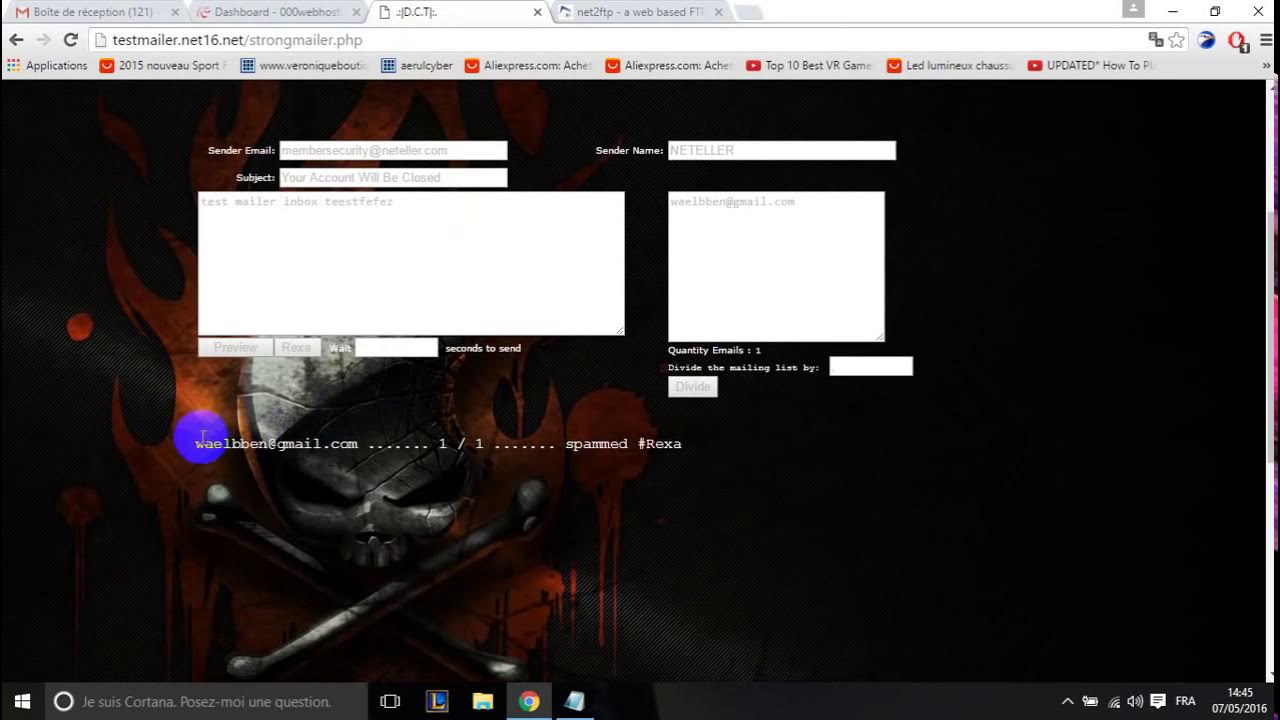Click the Chrome profile avatar button
The image size is (1280, 720).
coord(1133,9)
